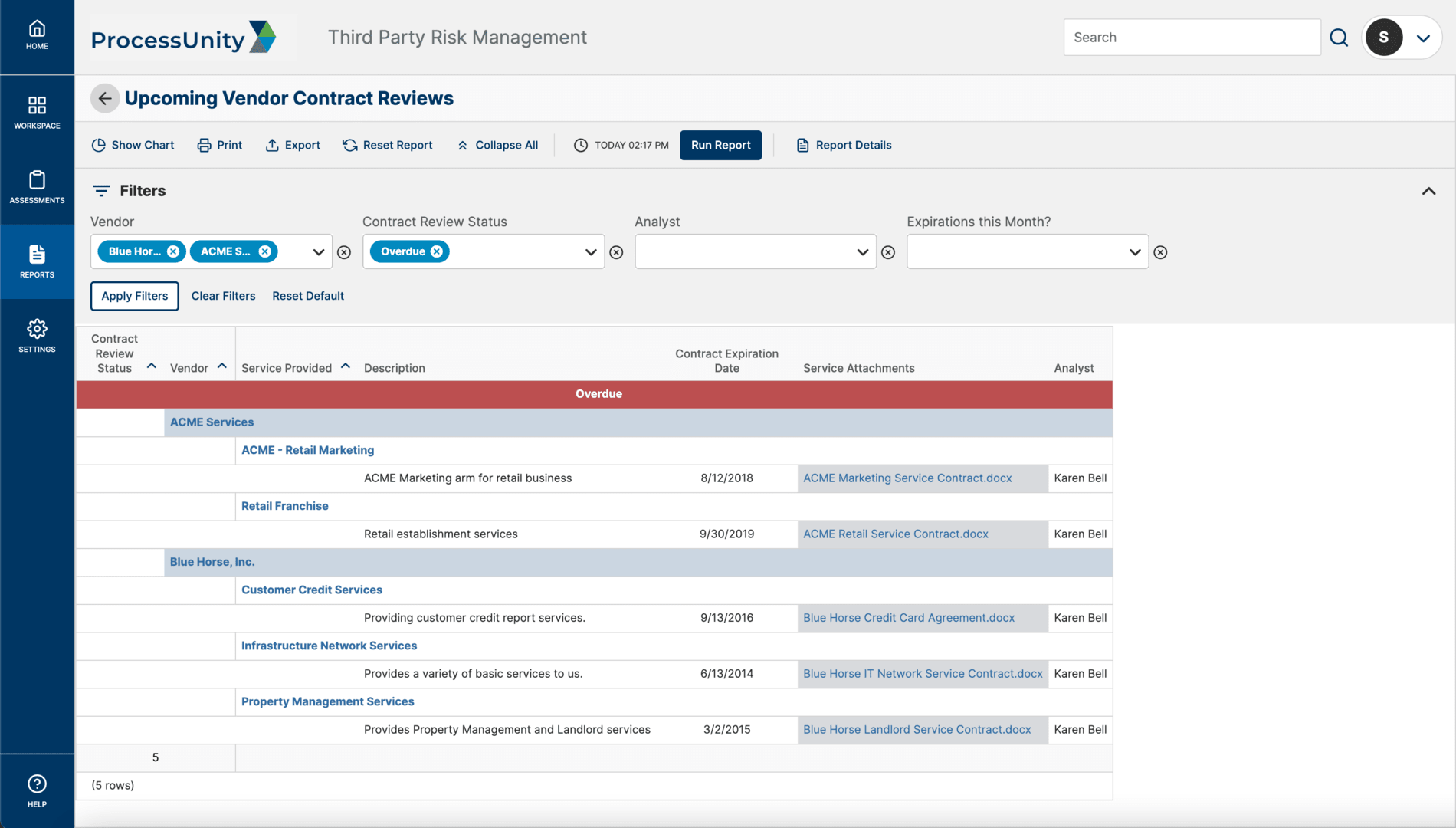This screenshot has height=828, width=1456.
Task: Open Expirations this Month dropdown
Action: (x=1134, y=252)
